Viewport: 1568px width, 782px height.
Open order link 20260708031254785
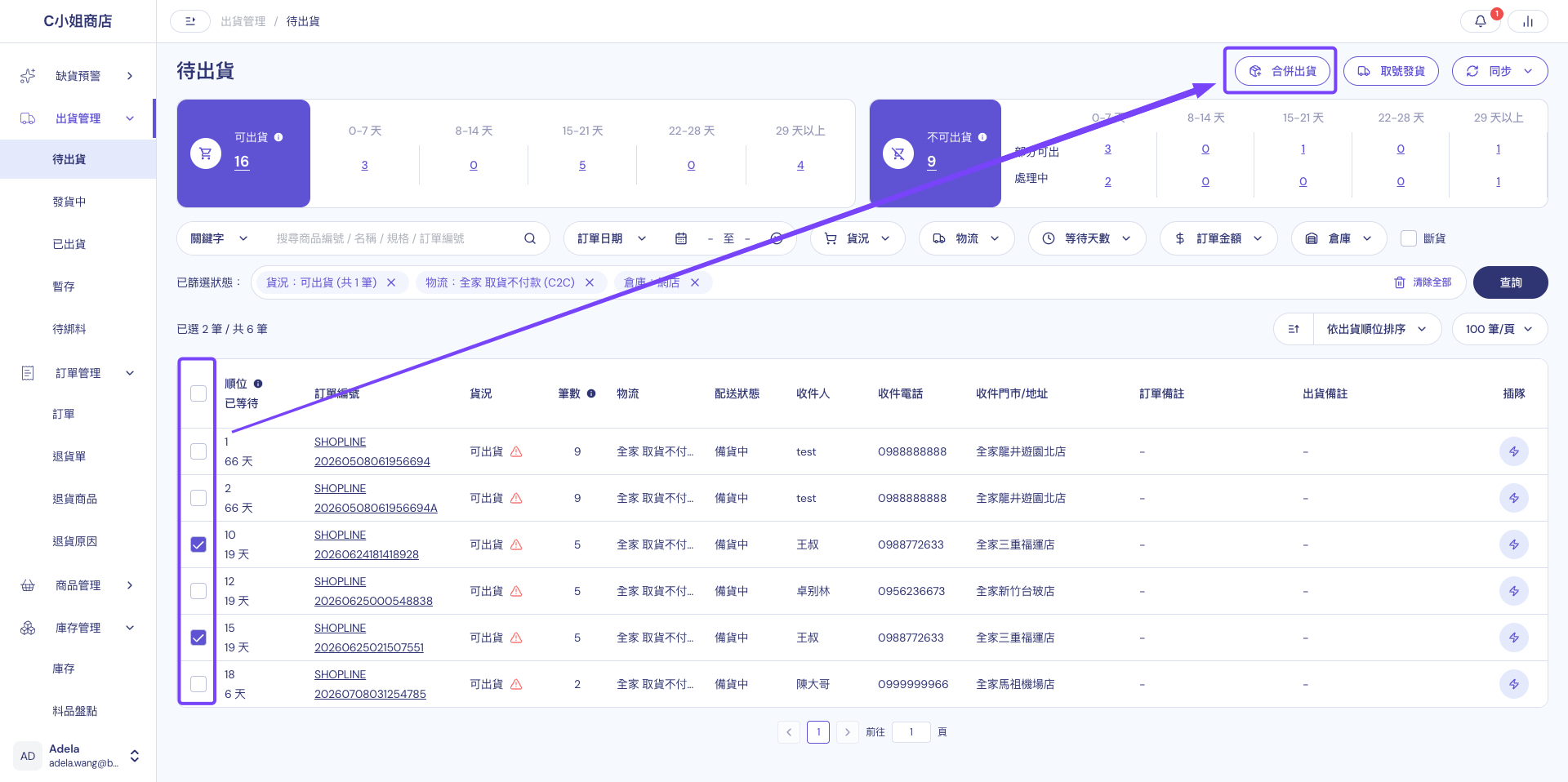370,694
